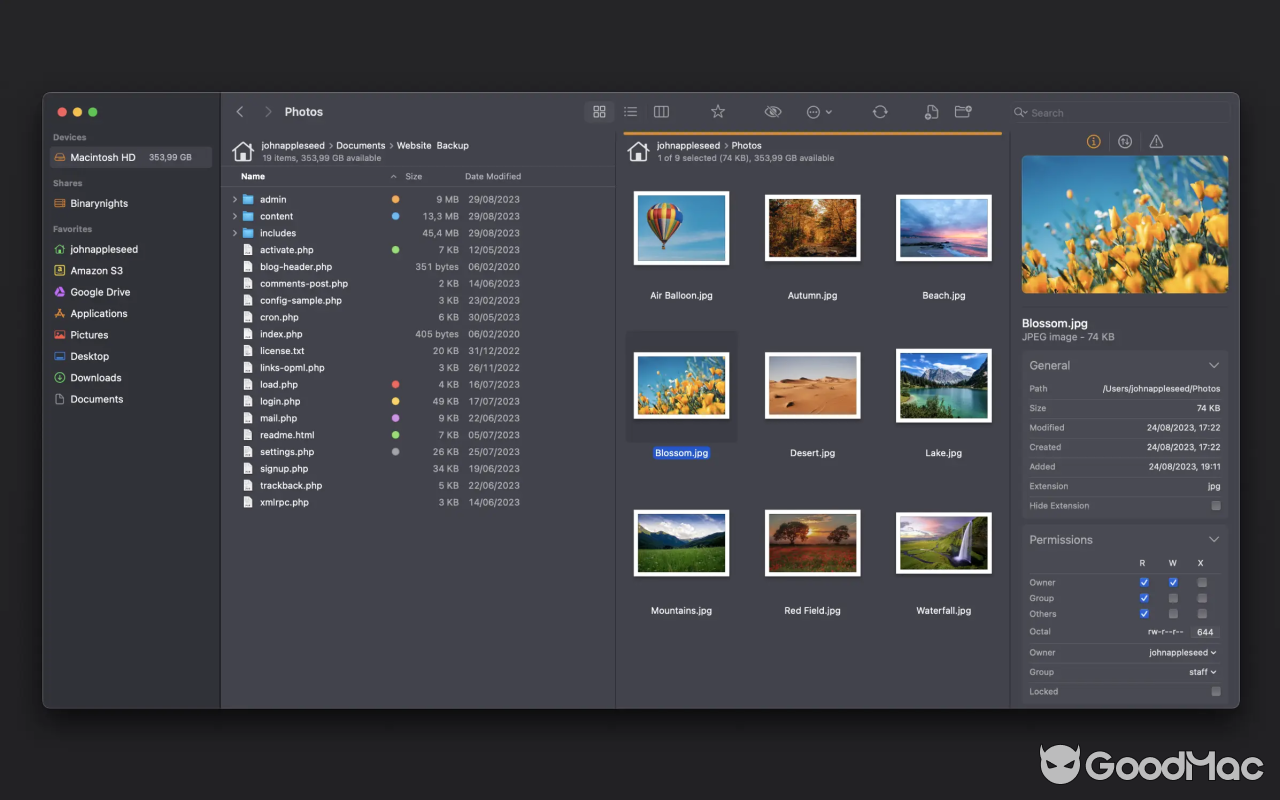Select the Waterfall.jpg thumbnail
This screenshot has width=1280, height=800.
943,545
